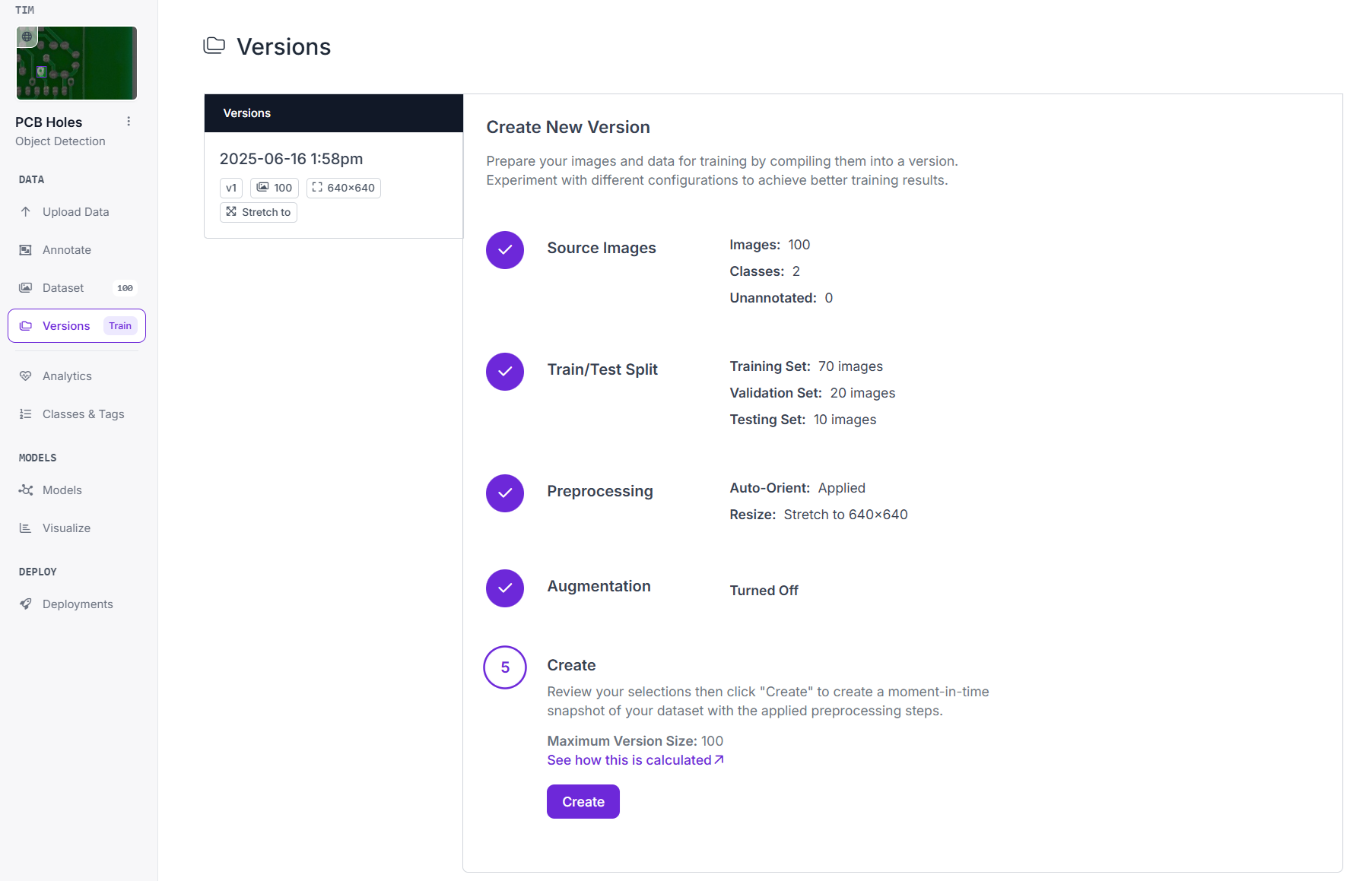Follow 'See how this is calculated' link
The width and height of the screenshot is (1372, 881).
tap(635, 760)
